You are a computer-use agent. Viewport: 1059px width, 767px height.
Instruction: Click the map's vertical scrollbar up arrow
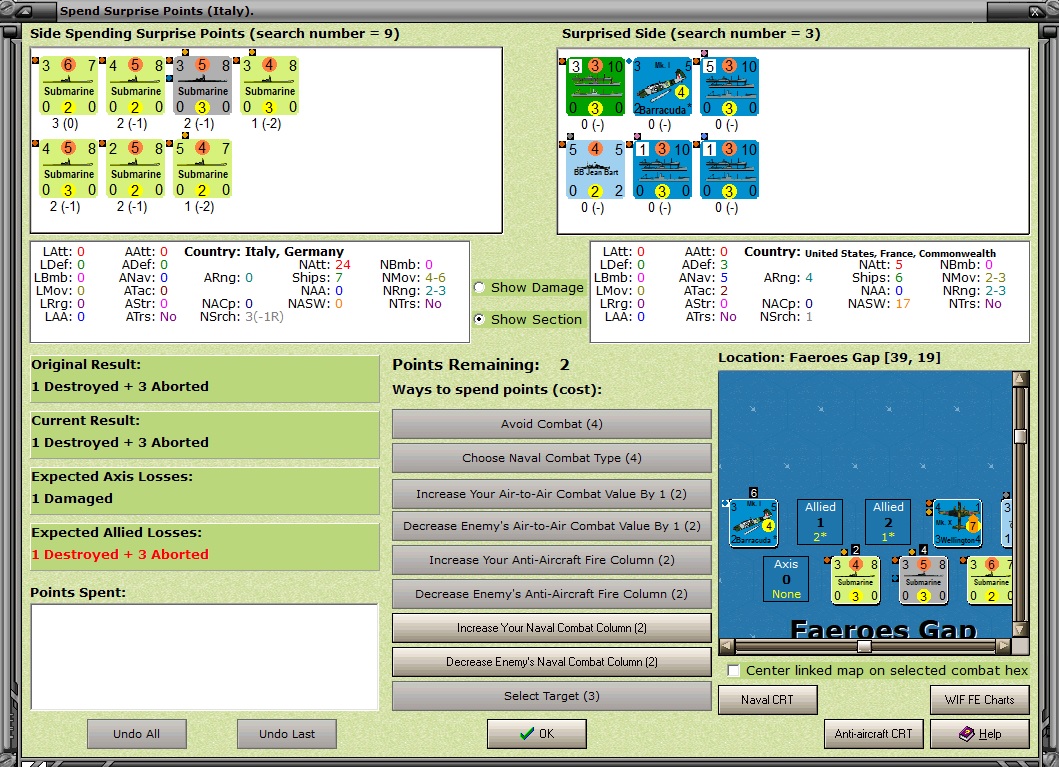[1021, 378]
